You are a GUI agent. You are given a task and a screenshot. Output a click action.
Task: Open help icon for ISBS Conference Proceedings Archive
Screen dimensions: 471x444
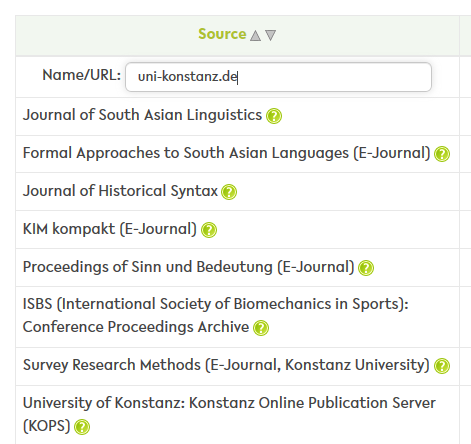tap(261, 328)
